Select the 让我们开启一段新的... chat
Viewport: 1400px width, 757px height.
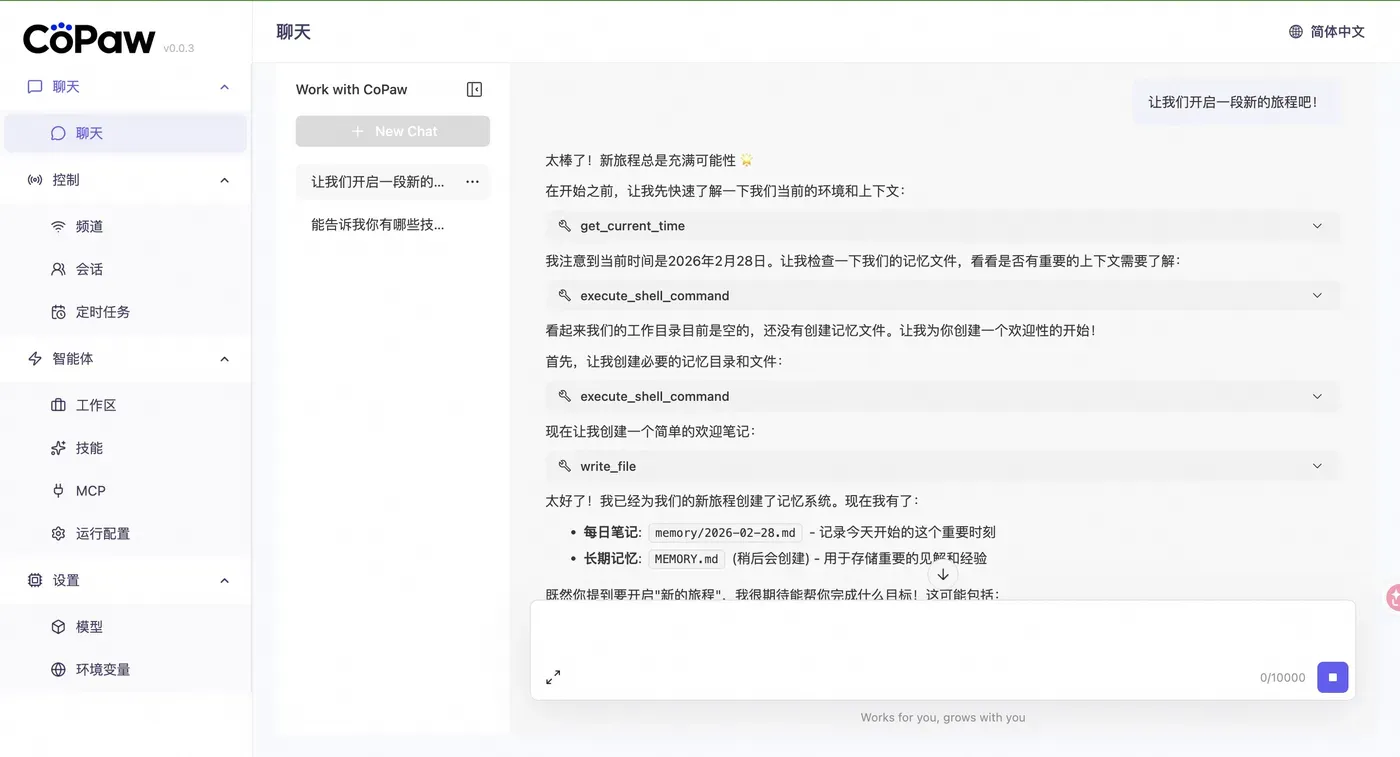coord(393,182)
